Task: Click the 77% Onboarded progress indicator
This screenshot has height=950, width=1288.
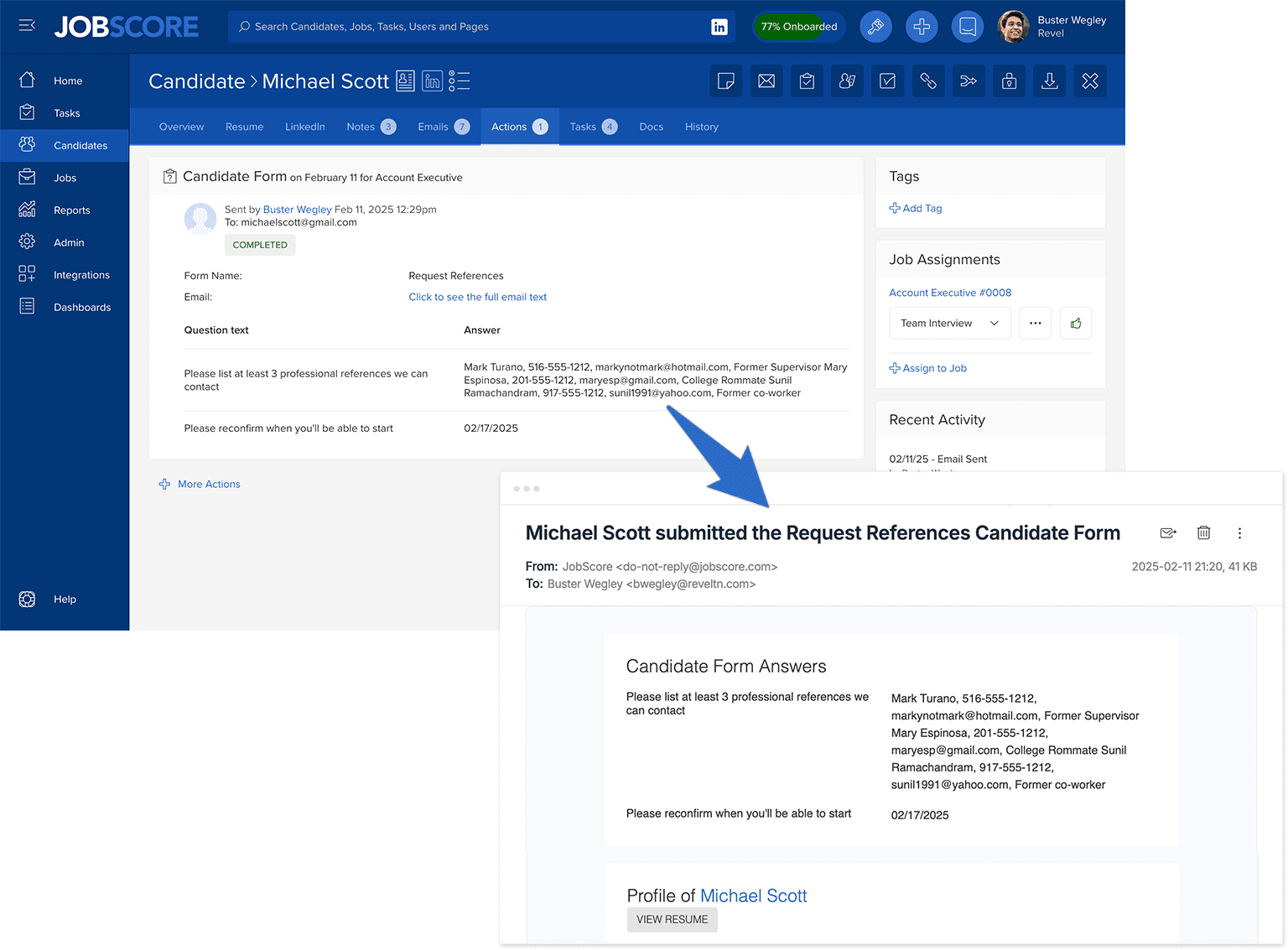Action: tap(798, 27)
